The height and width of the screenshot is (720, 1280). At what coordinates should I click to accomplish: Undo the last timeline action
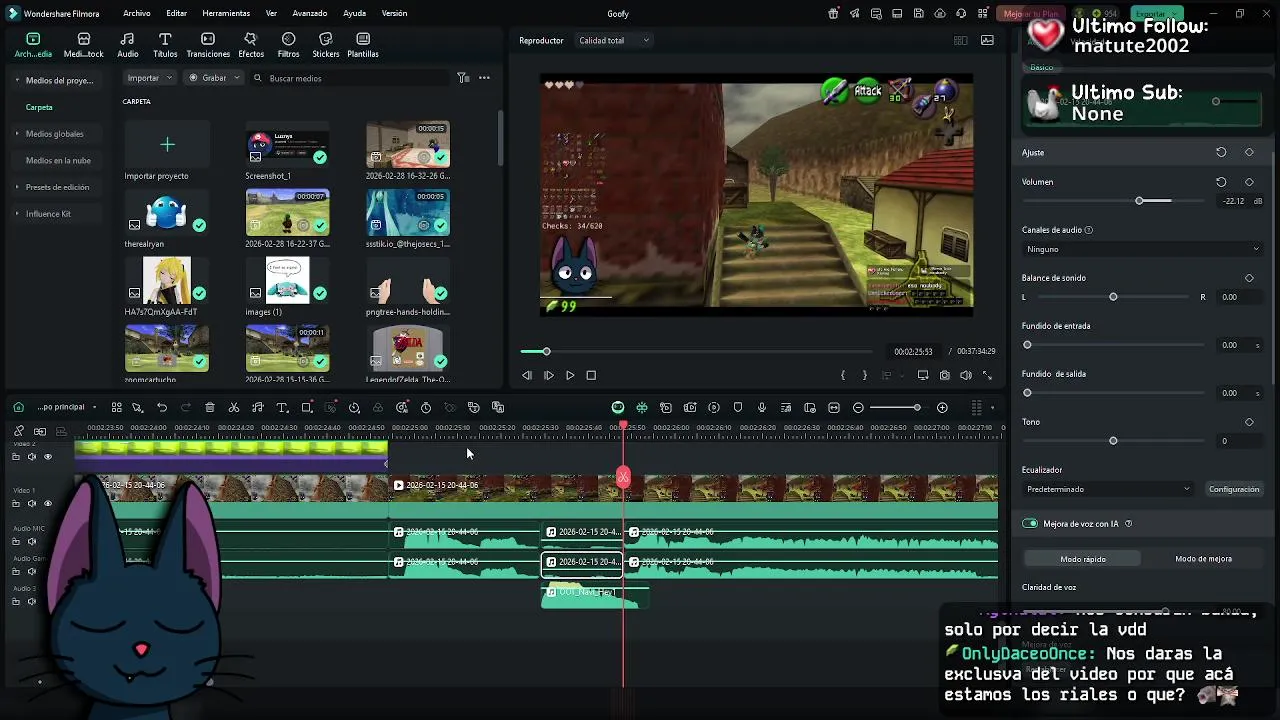(x=162, y=408)
